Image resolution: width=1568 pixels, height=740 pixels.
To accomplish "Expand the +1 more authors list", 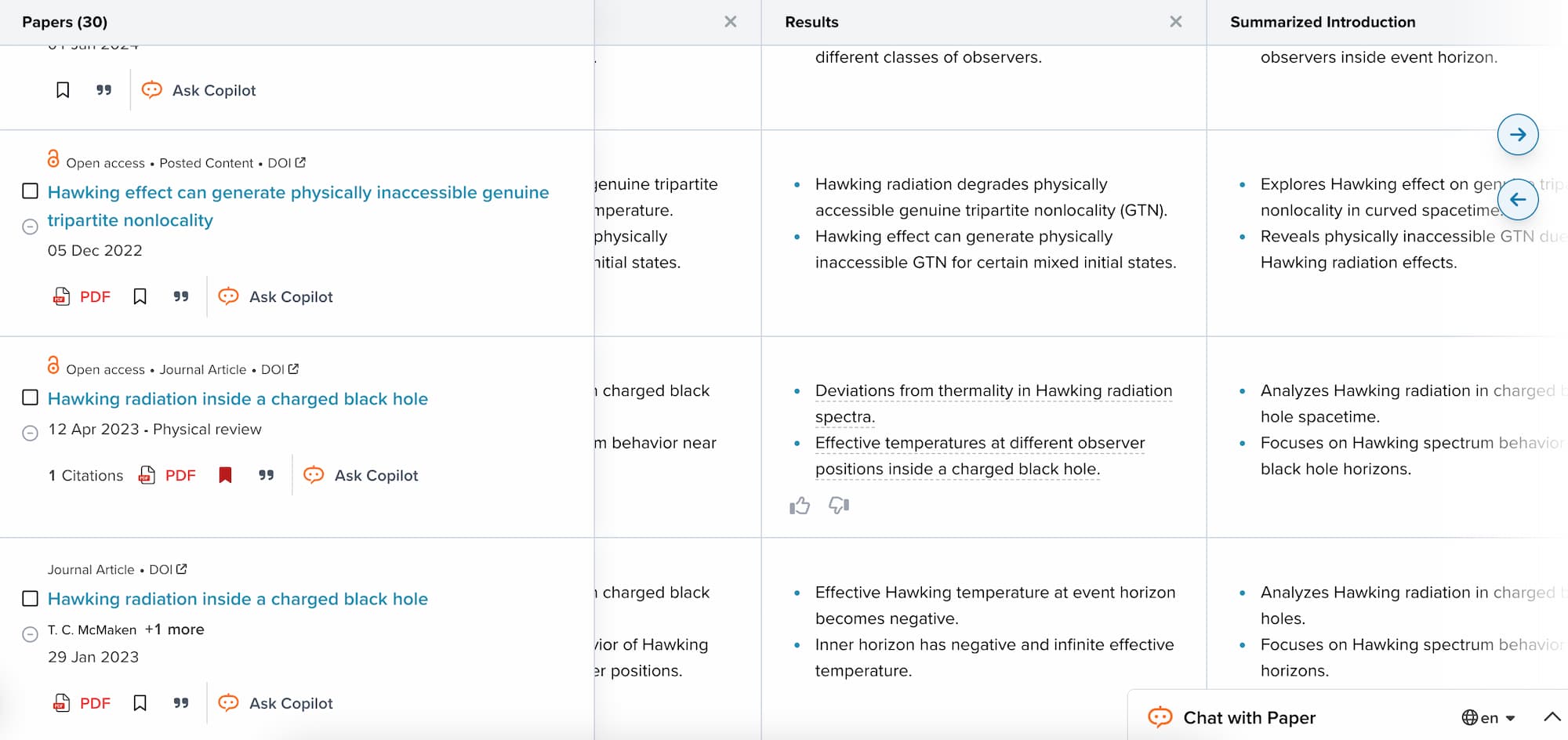I will coord(176,629).
